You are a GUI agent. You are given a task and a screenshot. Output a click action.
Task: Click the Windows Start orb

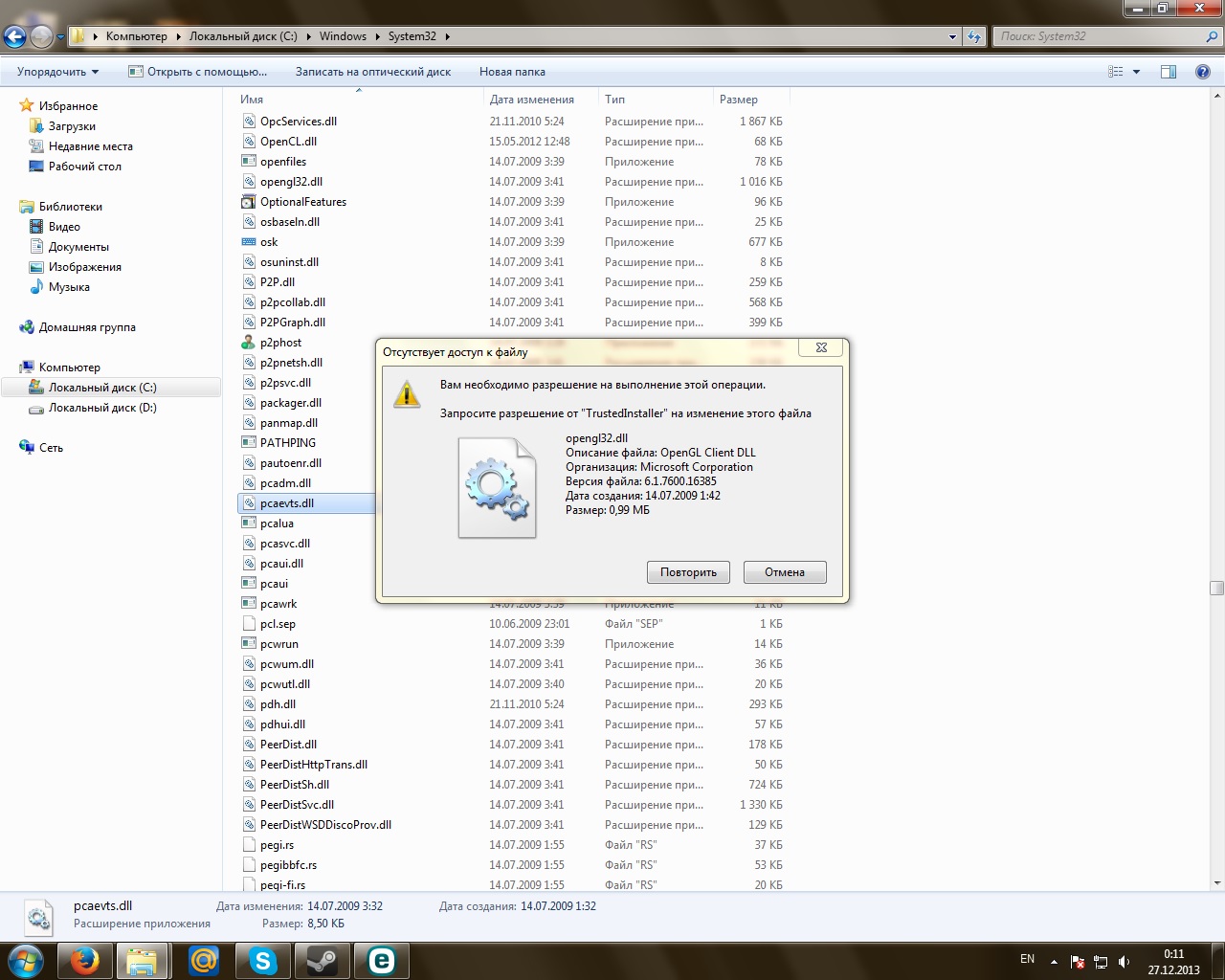tap(26, 960)
